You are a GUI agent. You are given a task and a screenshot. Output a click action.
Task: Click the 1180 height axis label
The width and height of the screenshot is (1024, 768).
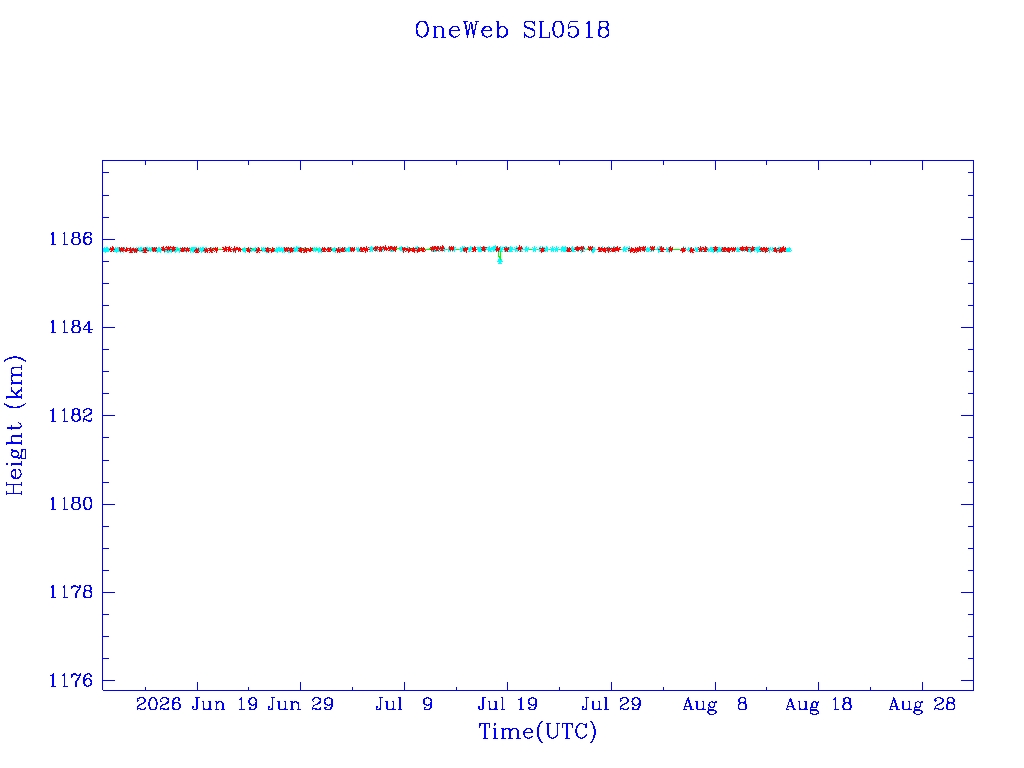(71, 504)
